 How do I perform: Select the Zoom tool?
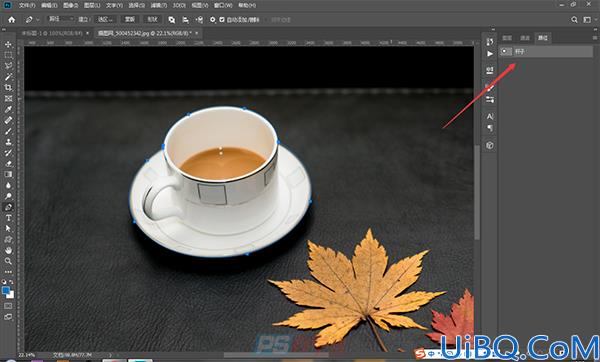(8, 261)
